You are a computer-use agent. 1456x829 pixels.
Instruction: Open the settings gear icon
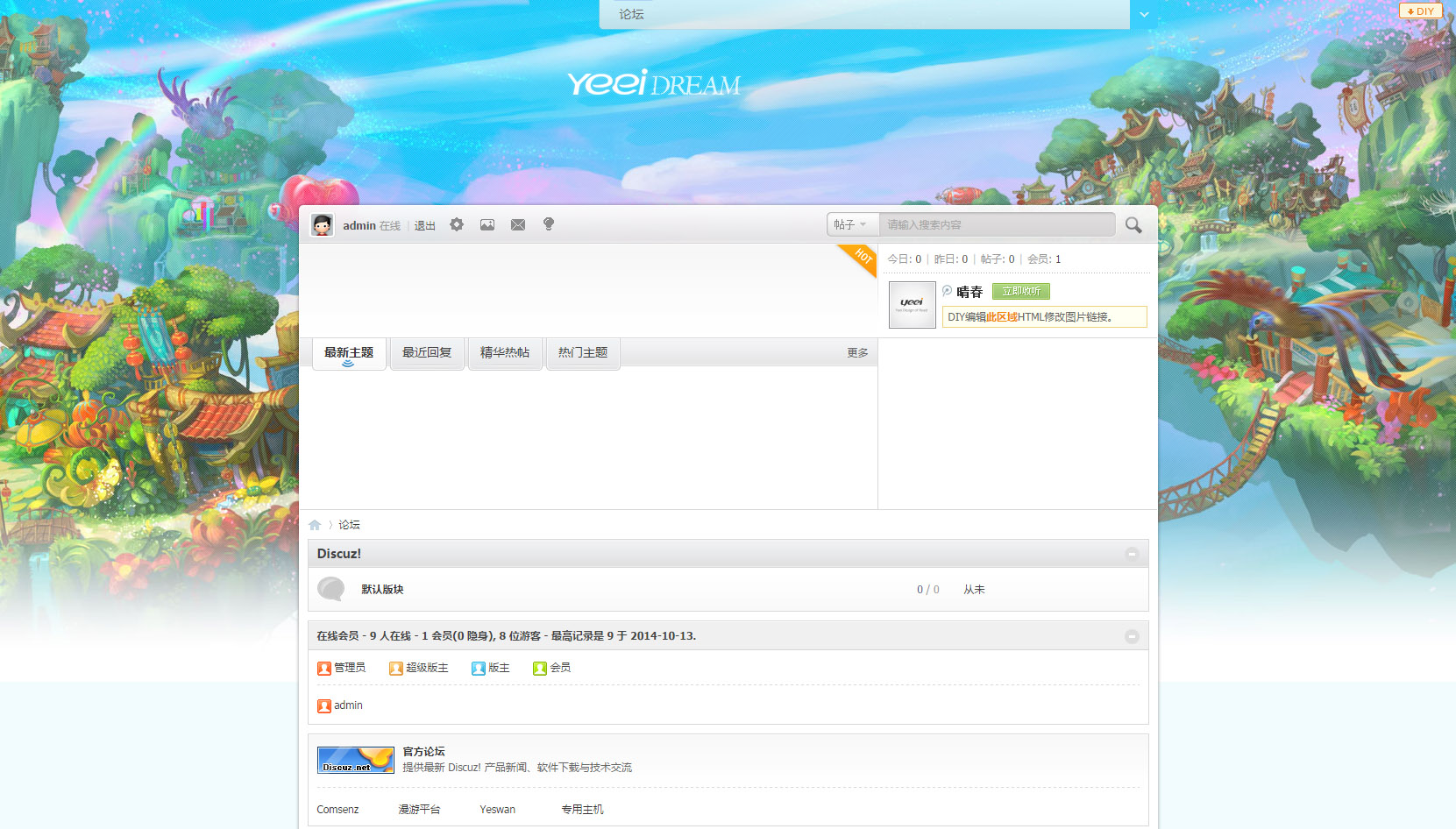click(457, 224)
